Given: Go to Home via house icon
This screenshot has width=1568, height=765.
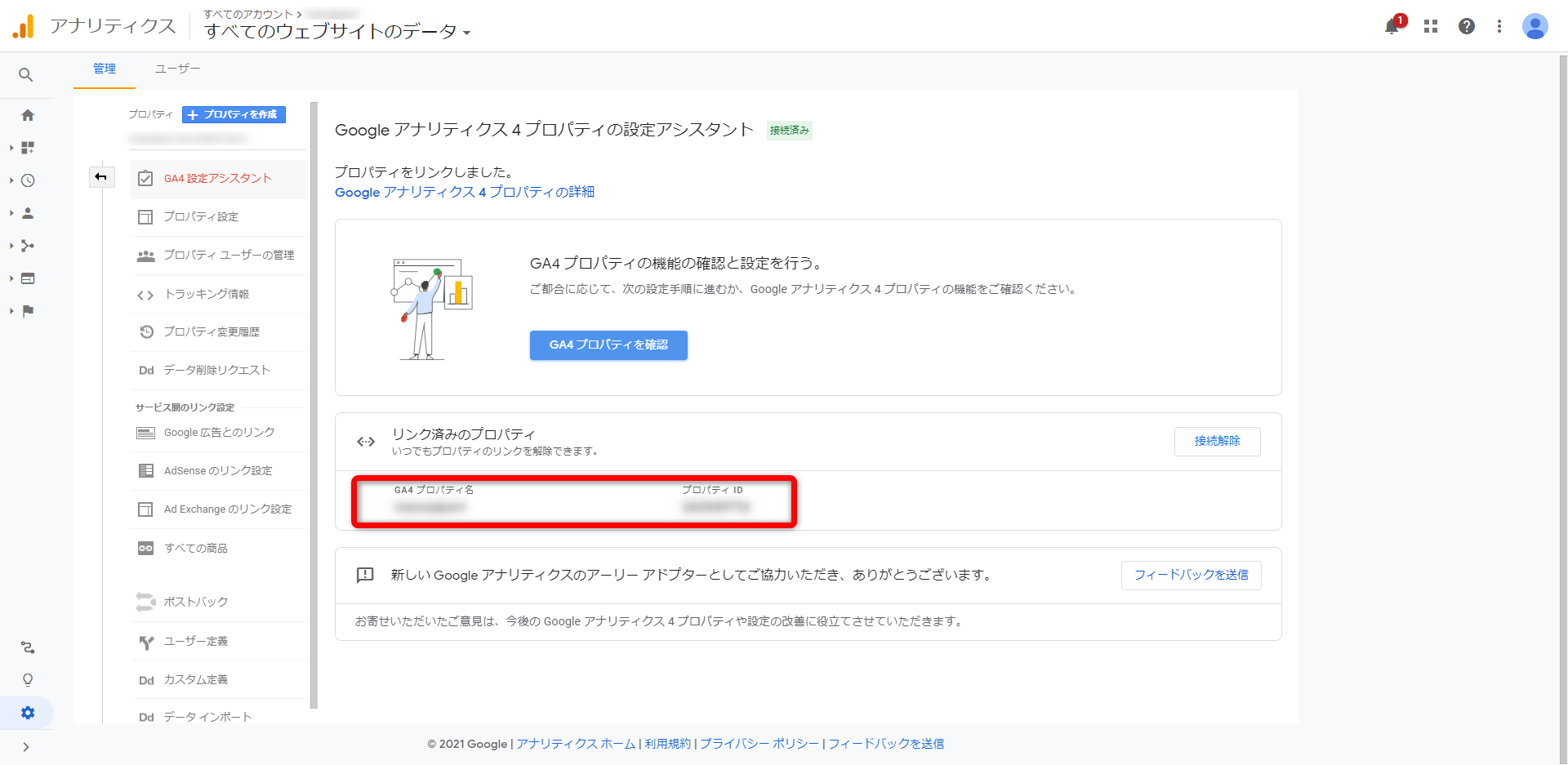Looking at the screenshot, I should [x=28, y=115].
